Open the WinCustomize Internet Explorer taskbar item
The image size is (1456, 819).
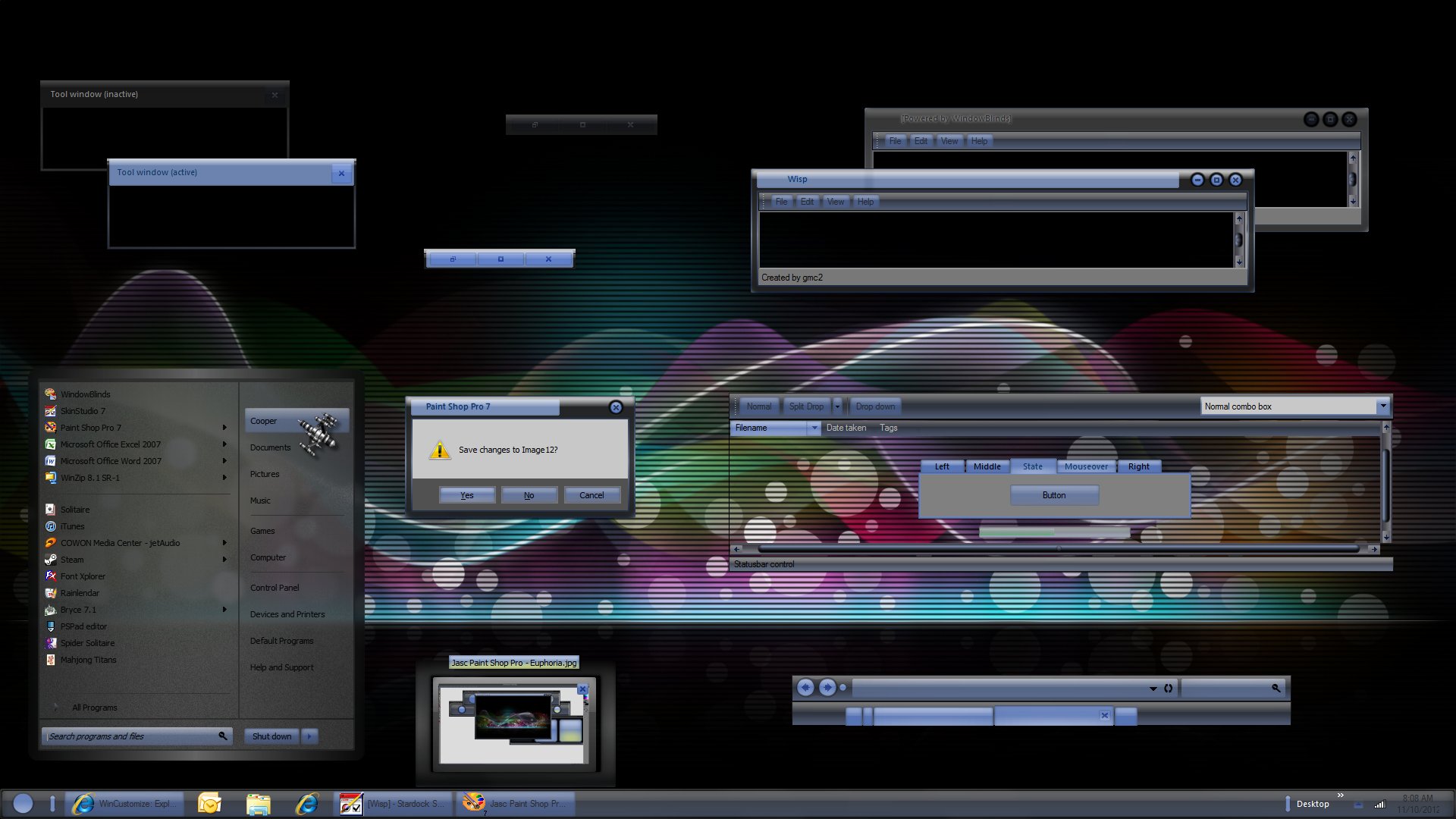pyautogui.click(x=124, y=804)
